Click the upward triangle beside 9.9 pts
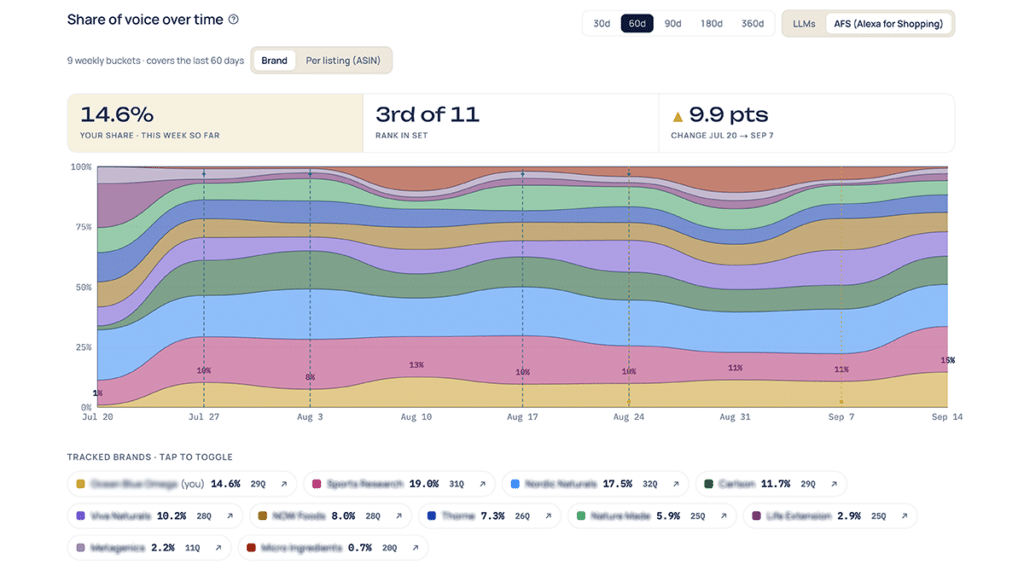The width and height of the screenshot is (1024, 576). 678,117
